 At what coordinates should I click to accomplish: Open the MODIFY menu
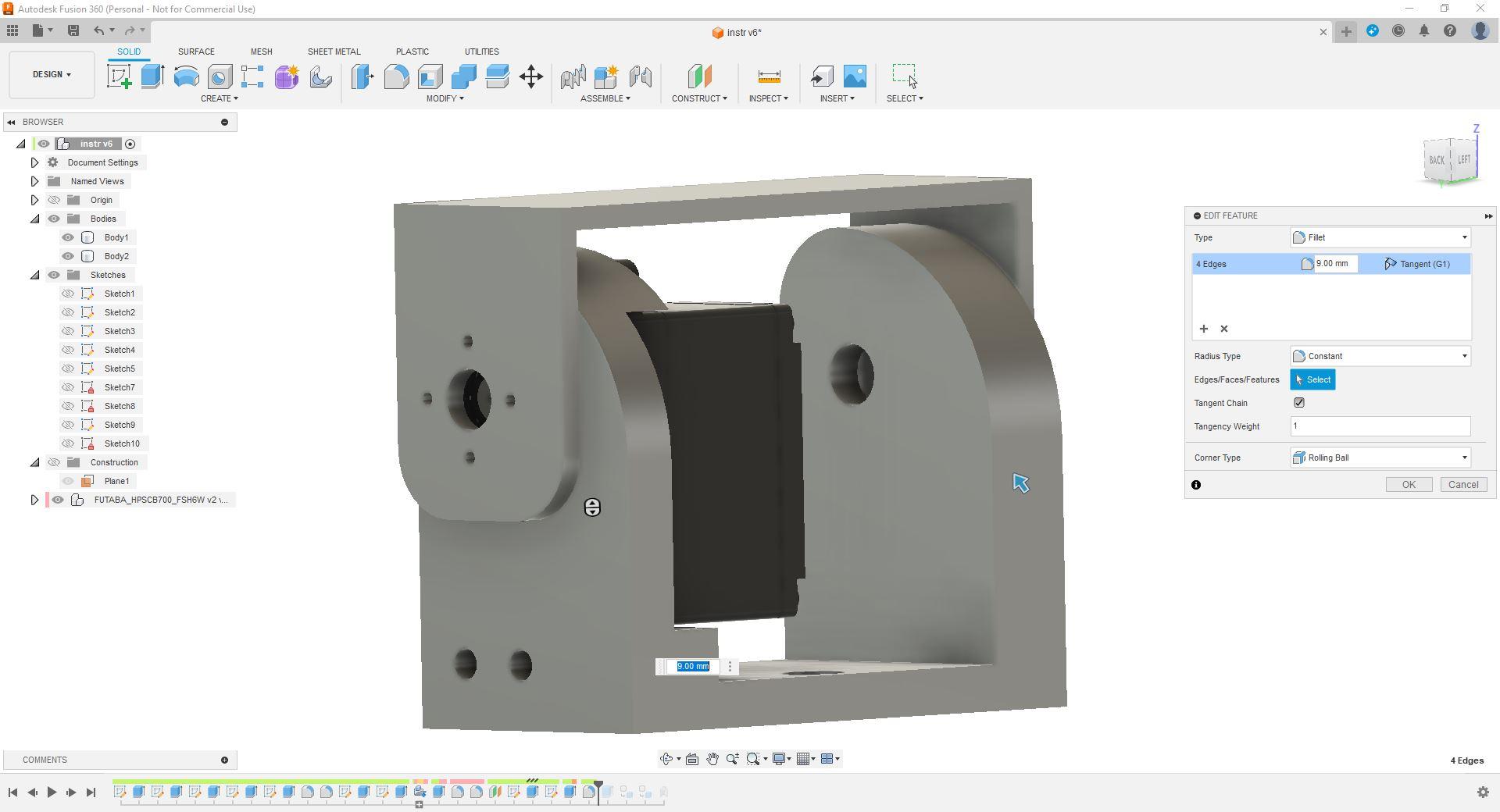coord(445,98)
